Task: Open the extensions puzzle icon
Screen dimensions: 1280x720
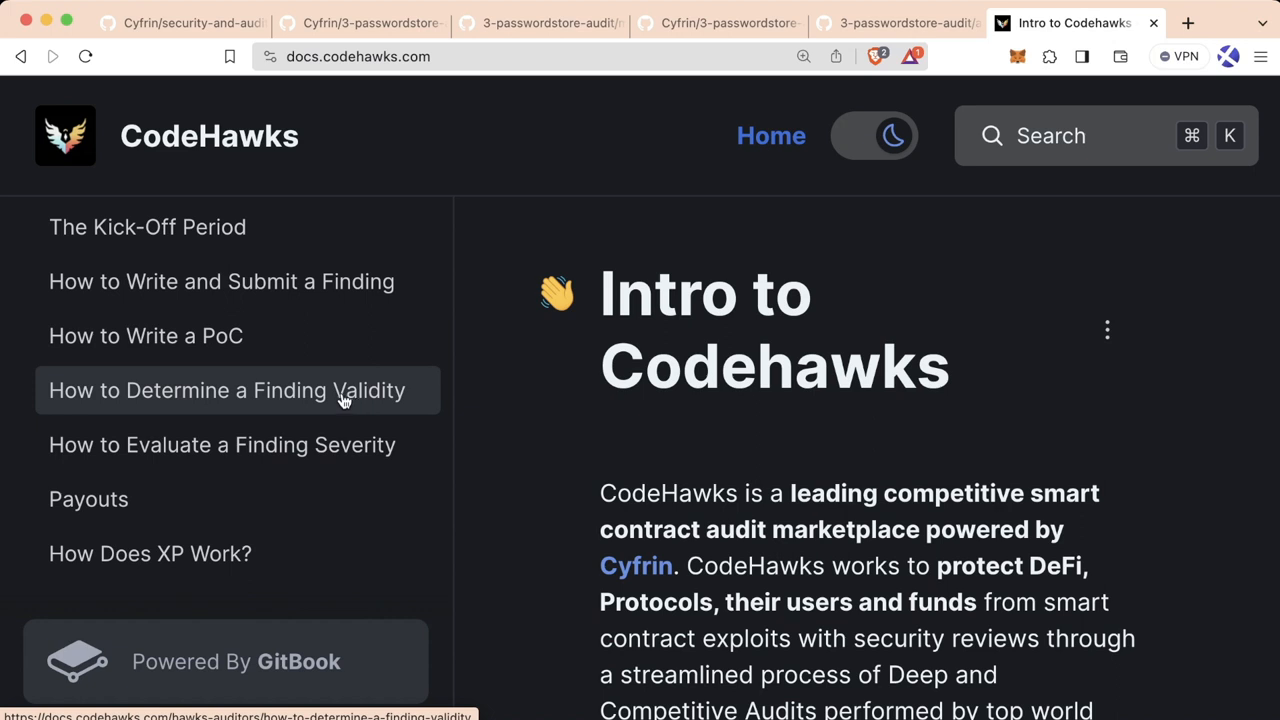Action: click(x=1049, y=57)
